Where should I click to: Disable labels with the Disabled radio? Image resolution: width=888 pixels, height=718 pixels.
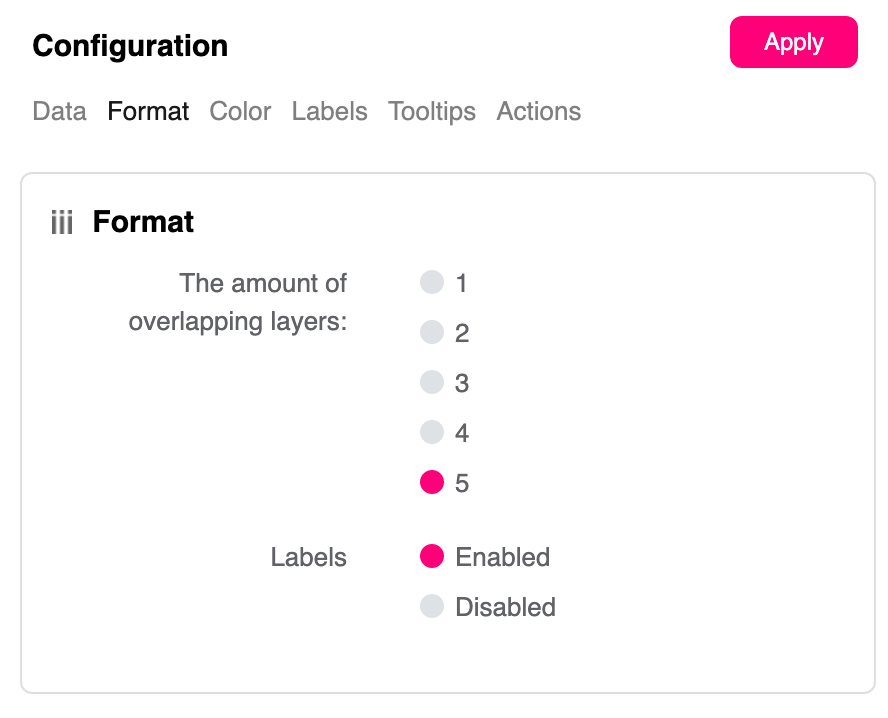(432, 607)
